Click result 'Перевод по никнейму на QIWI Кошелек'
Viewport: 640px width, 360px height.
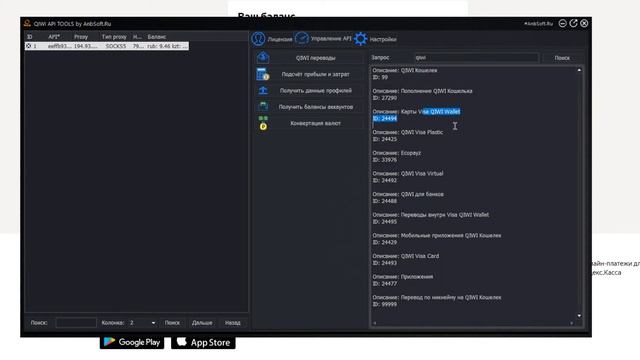(x=436, y=301)
